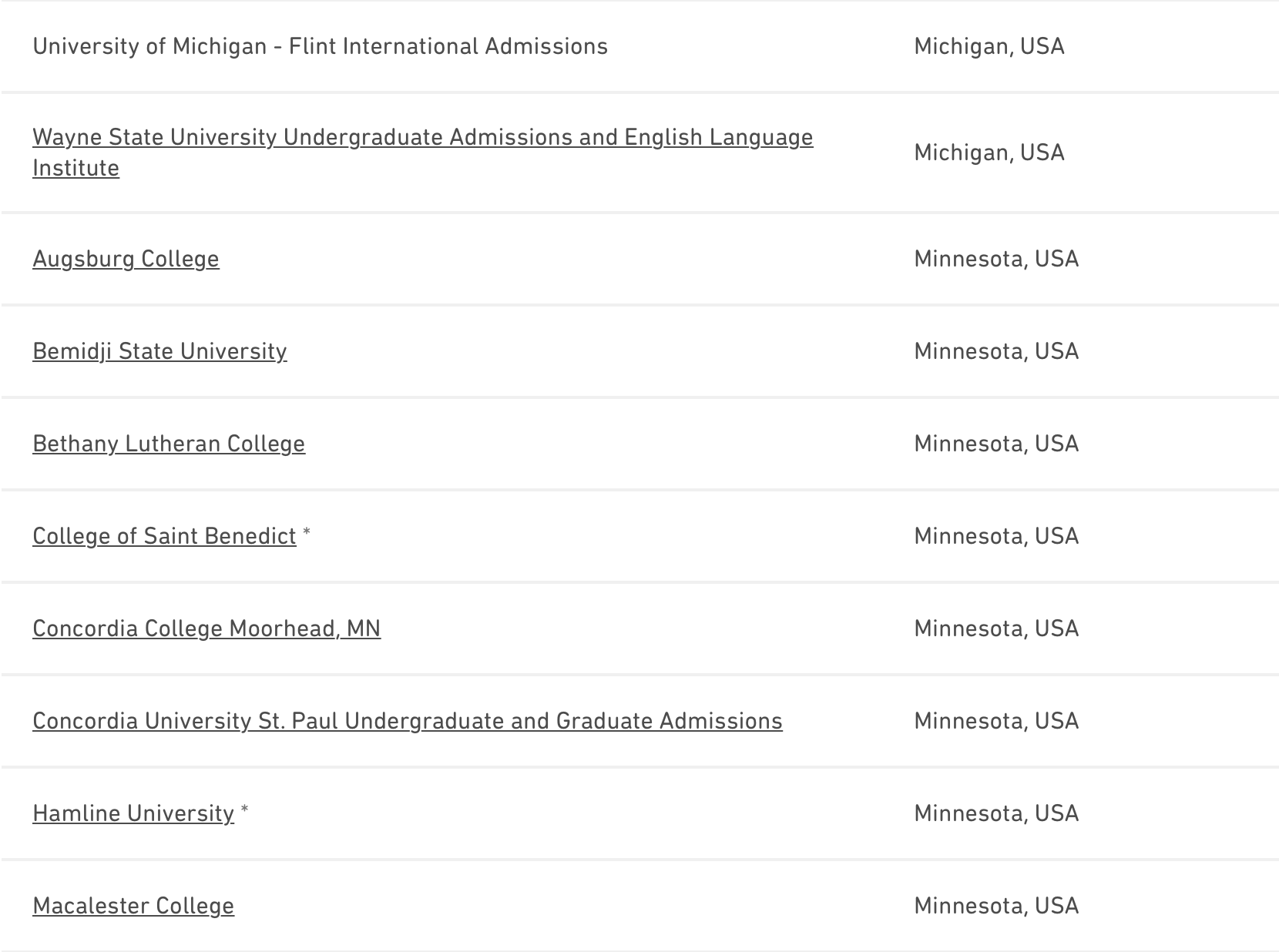Select the Michigan, USA cell for Wayne State
The height and width of the screenshot is (952, 1279).
click(989, 153)
